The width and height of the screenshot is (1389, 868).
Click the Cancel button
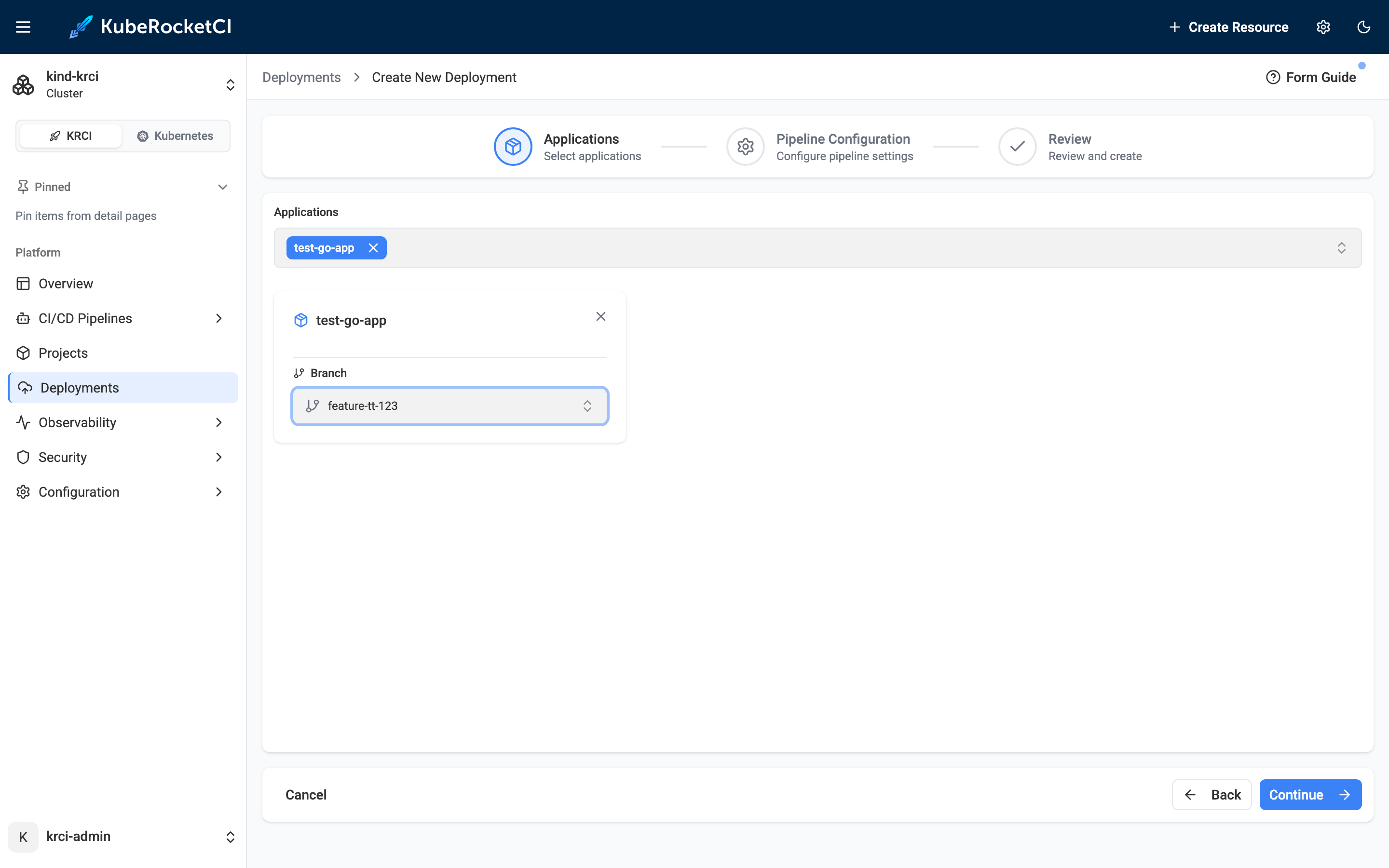pyautogui.click(x=306, y=795)
